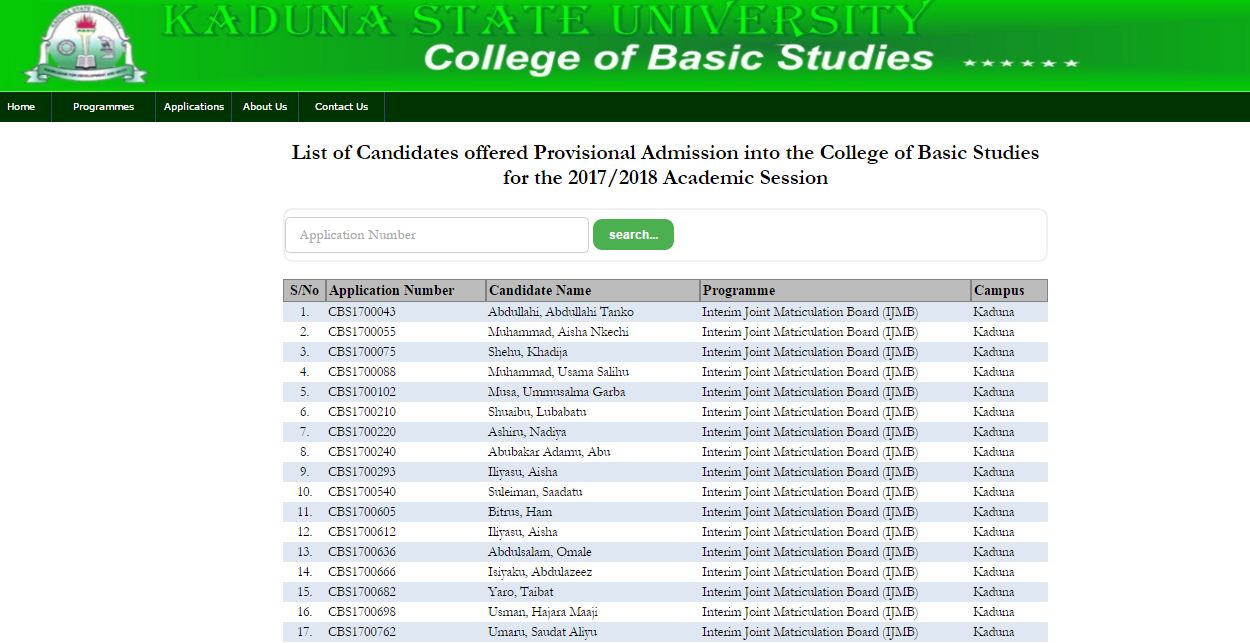Viewport: 1250px width, 643px height.
Task: Navigate to Contact Us
Action: pyautogui.click(x=341, y=107)
